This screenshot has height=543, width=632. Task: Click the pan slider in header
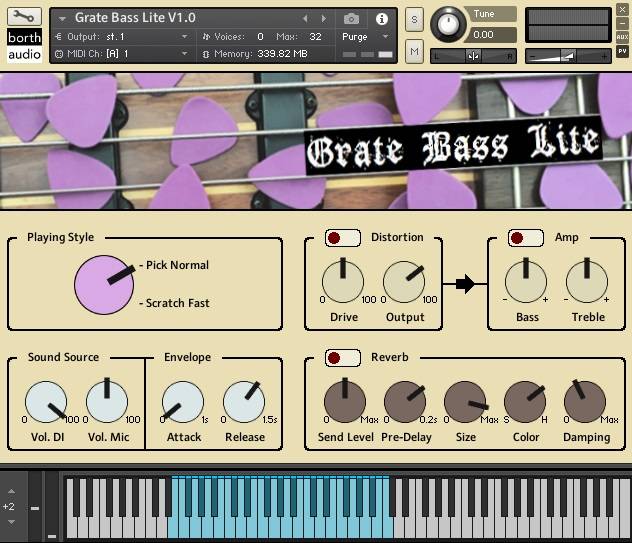(472, 56)
